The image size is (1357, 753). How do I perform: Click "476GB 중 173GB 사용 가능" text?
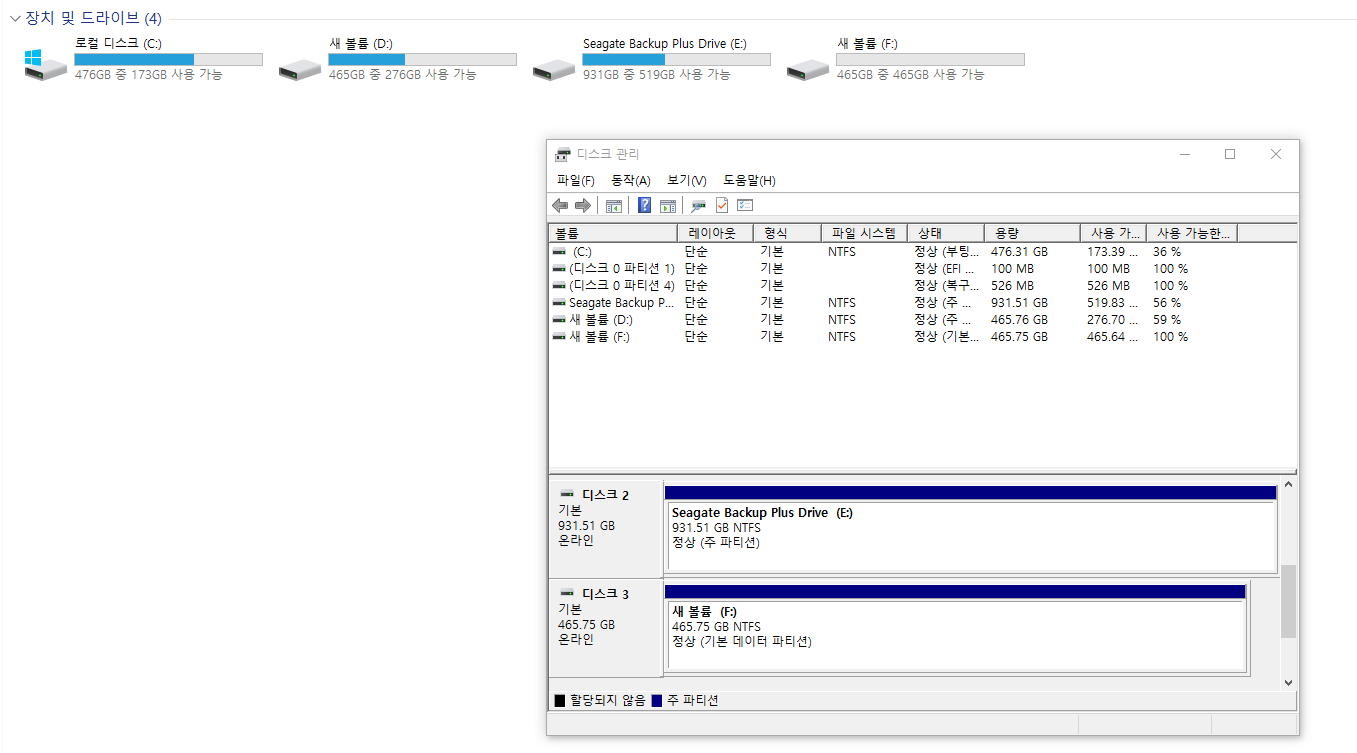click(149, 75)
